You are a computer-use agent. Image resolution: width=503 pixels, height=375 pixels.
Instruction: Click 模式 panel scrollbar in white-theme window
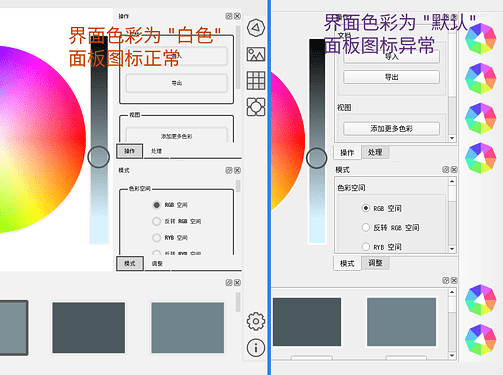tap(238, 186)
